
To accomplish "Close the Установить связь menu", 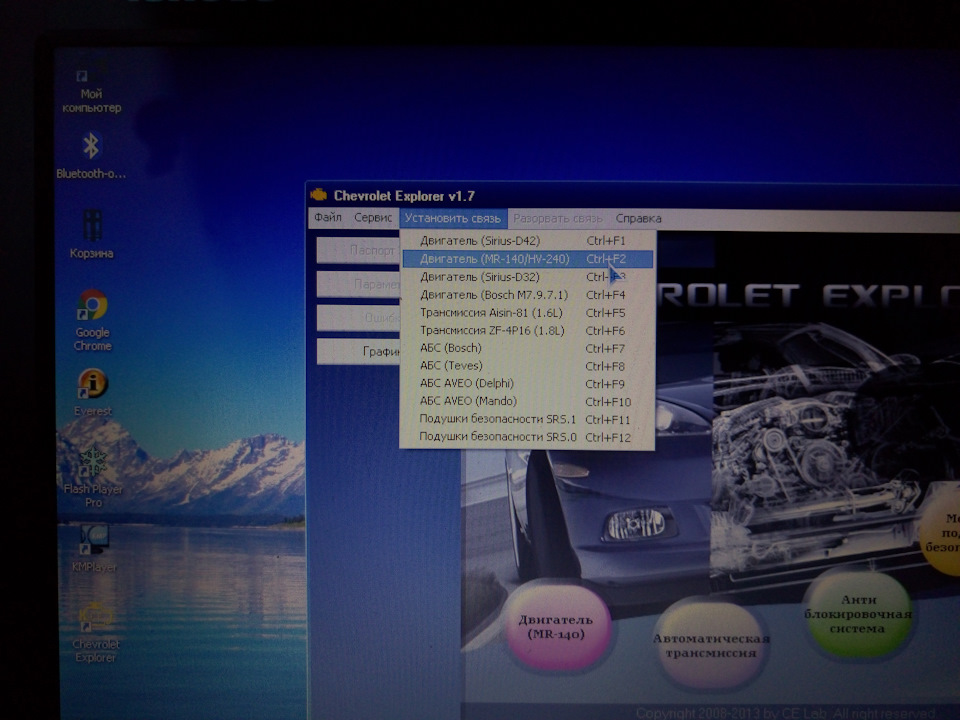I will tap(453, 219).
